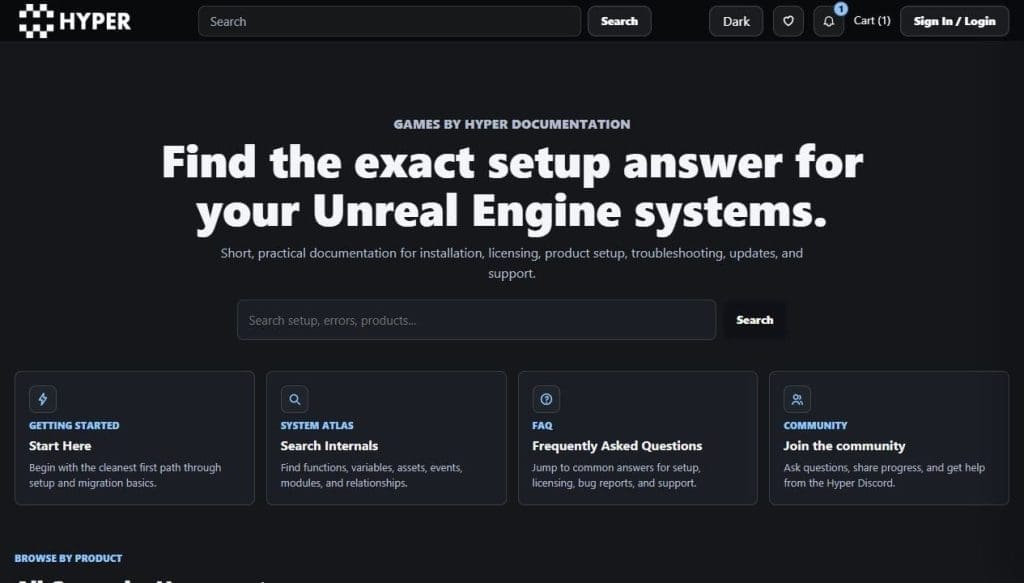The width and height of the screenshot is (1024, 583).
Task: Click the top navigation Search button
Action: click(619, 21)
